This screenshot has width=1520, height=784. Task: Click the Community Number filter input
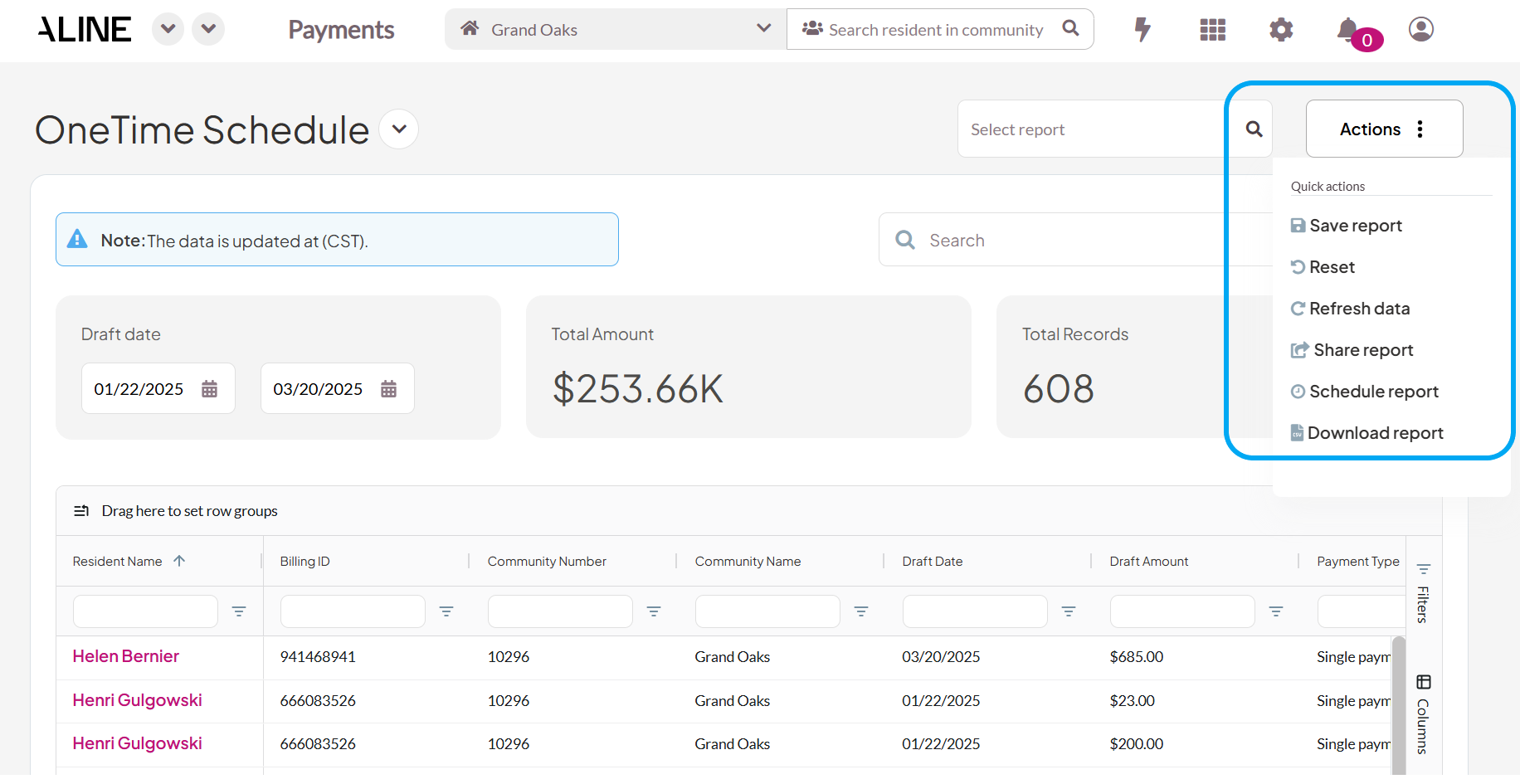[x=560, y=611]
